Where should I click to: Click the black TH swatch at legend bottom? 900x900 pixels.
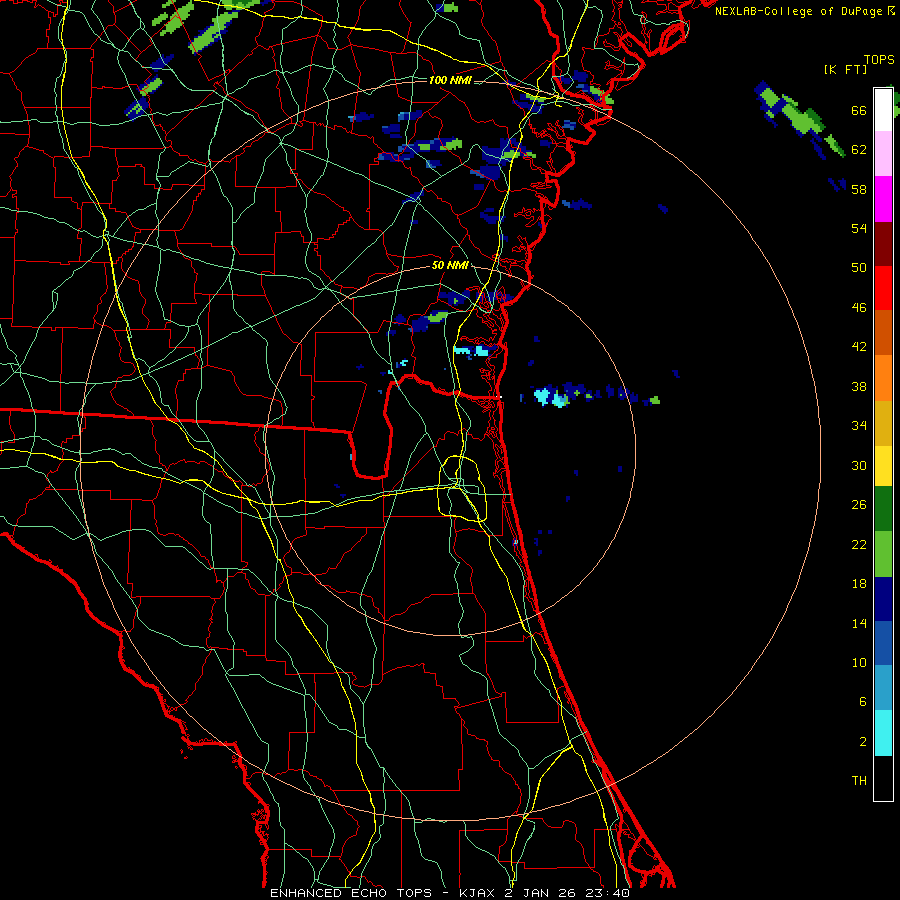click(883, 778)
